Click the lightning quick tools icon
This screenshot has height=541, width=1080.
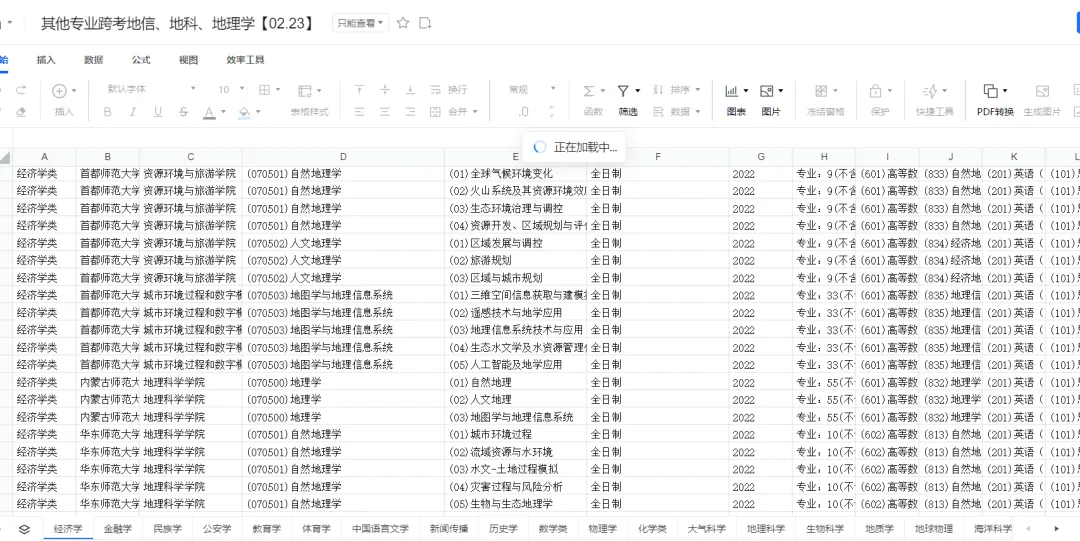pyautogui.click(x=930, y=90)
